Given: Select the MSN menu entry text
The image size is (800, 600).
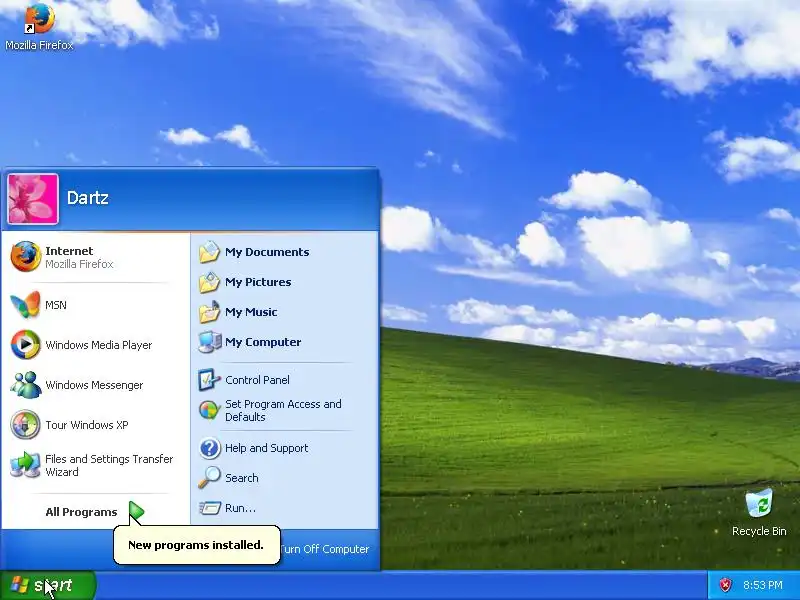Looking at the screenshot, I should point(56,305).
